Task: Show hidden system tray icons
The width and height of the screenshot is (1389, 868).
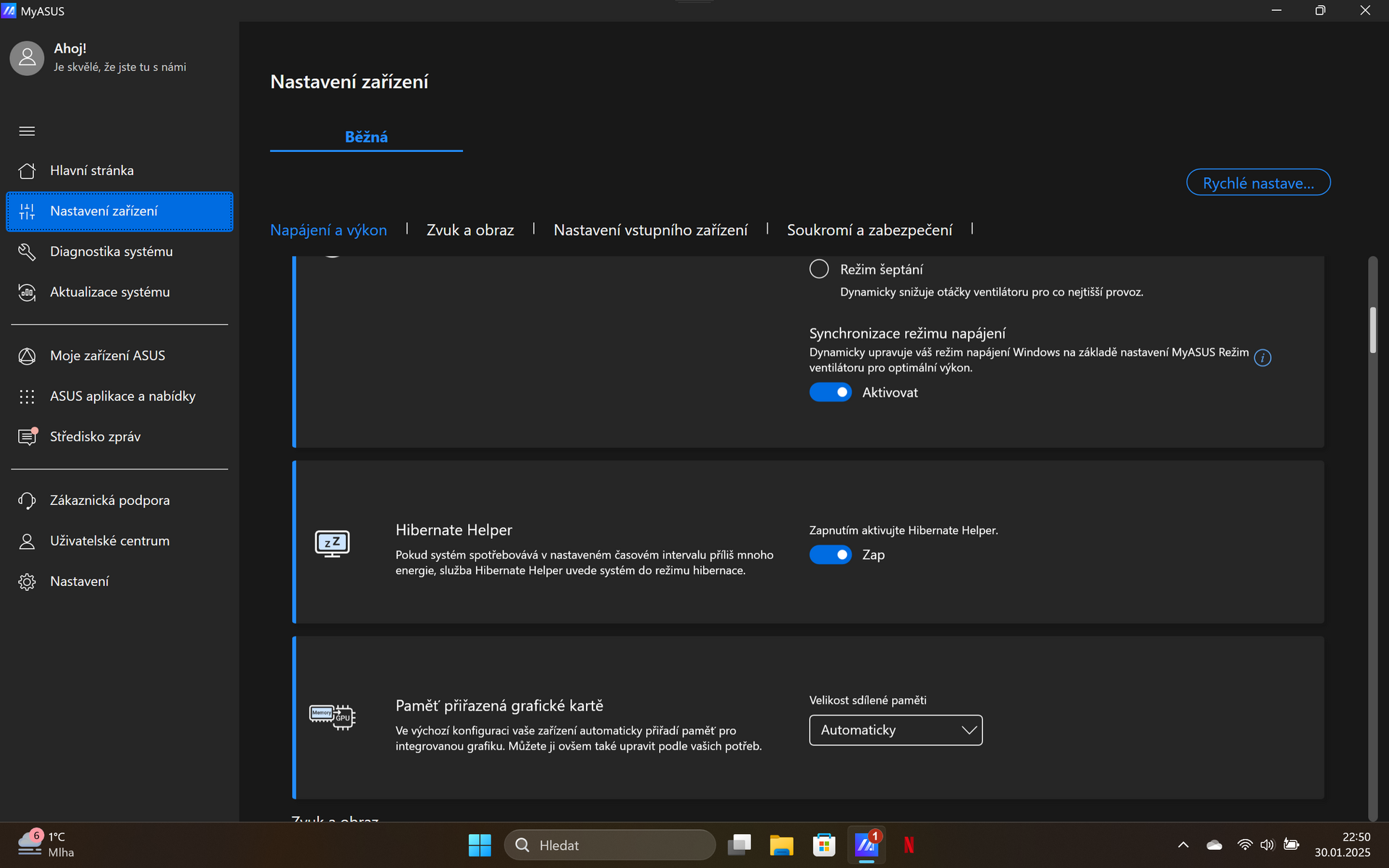Action: click(x=1183, y=845)
